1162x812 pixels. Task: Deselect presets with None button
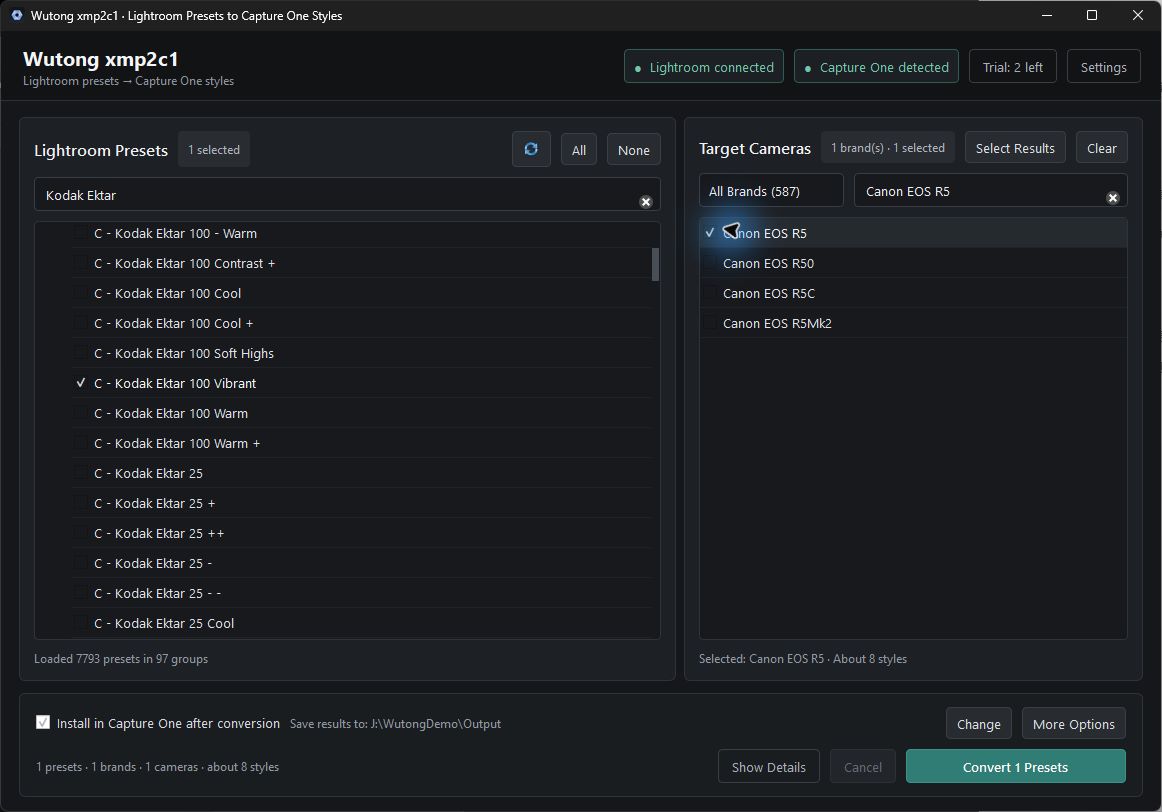pyautogui.click(x=634, y=150)
